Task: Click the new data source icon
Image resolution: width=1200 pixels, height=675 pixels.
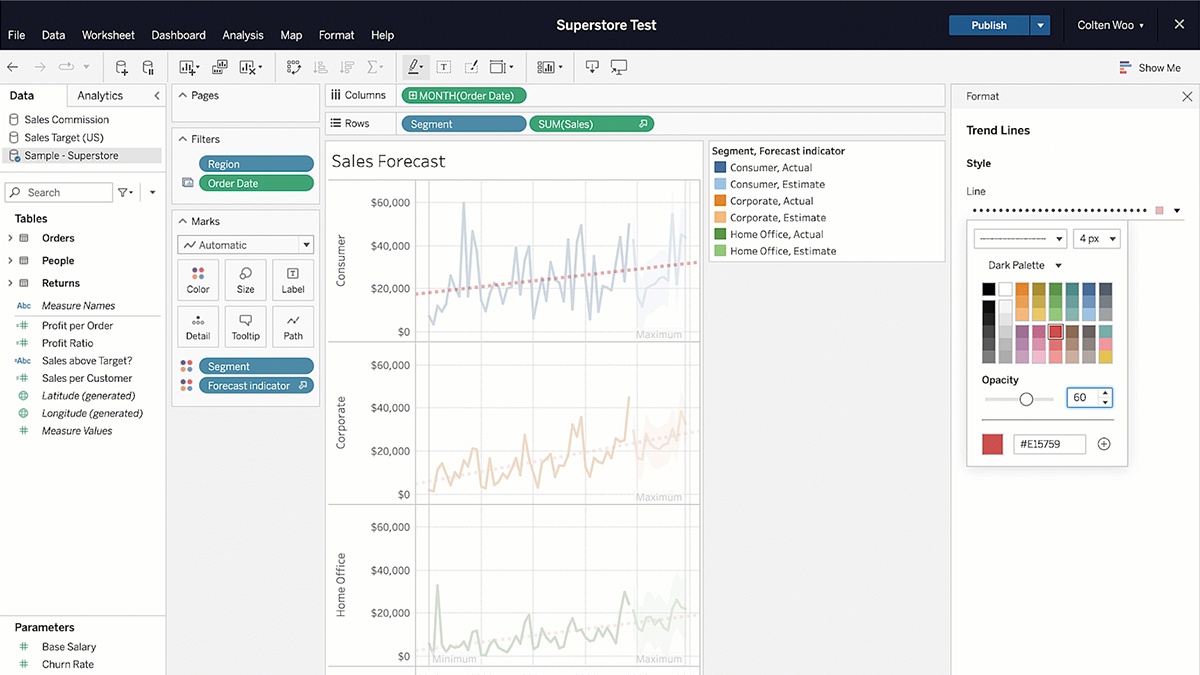Action: (121, 67)
